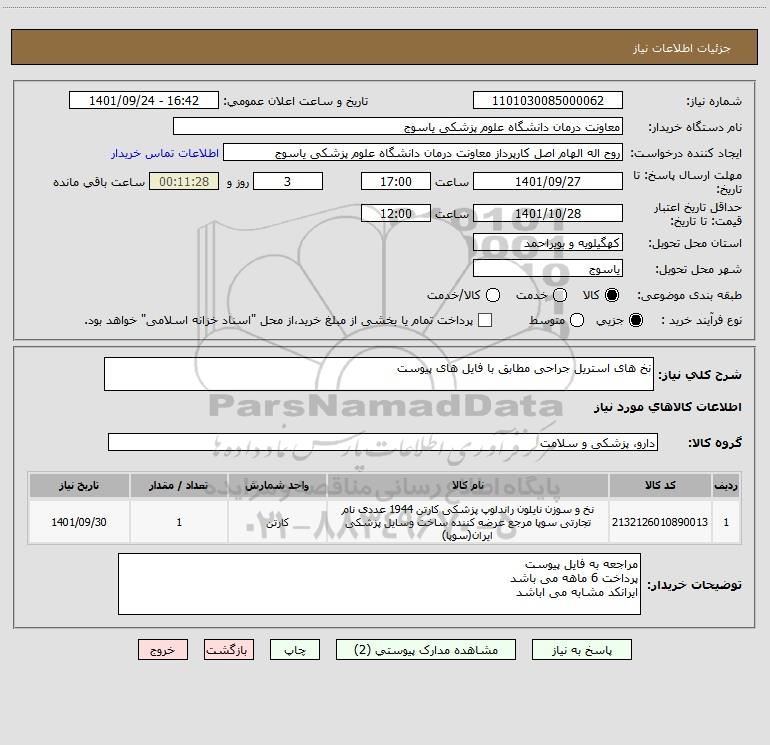Screen dimensions: 770x745
Task: Click the بازگشت back button
Action: (229, 650)
